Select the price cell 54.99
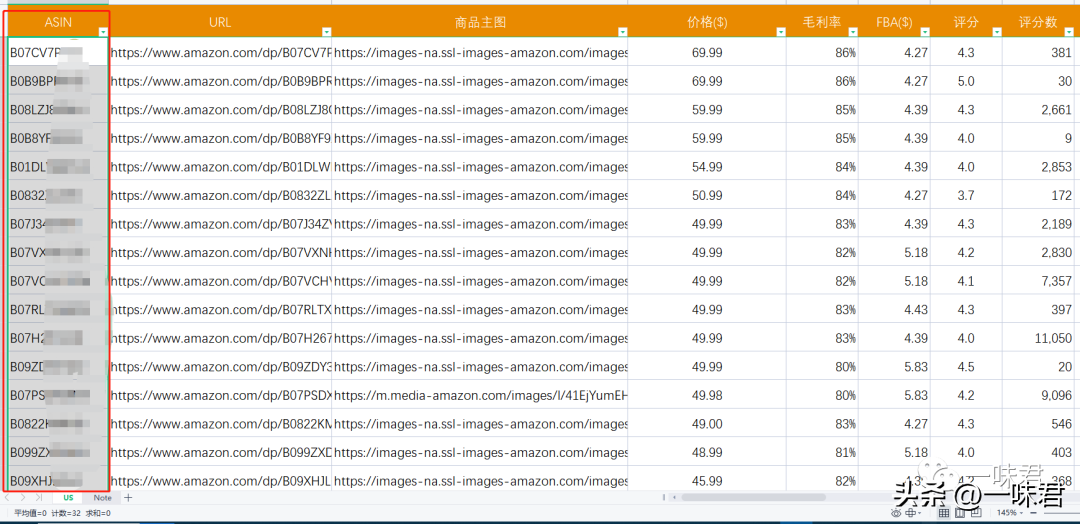Viewport: 1080px width, 524px height. (x=707, y=167)
